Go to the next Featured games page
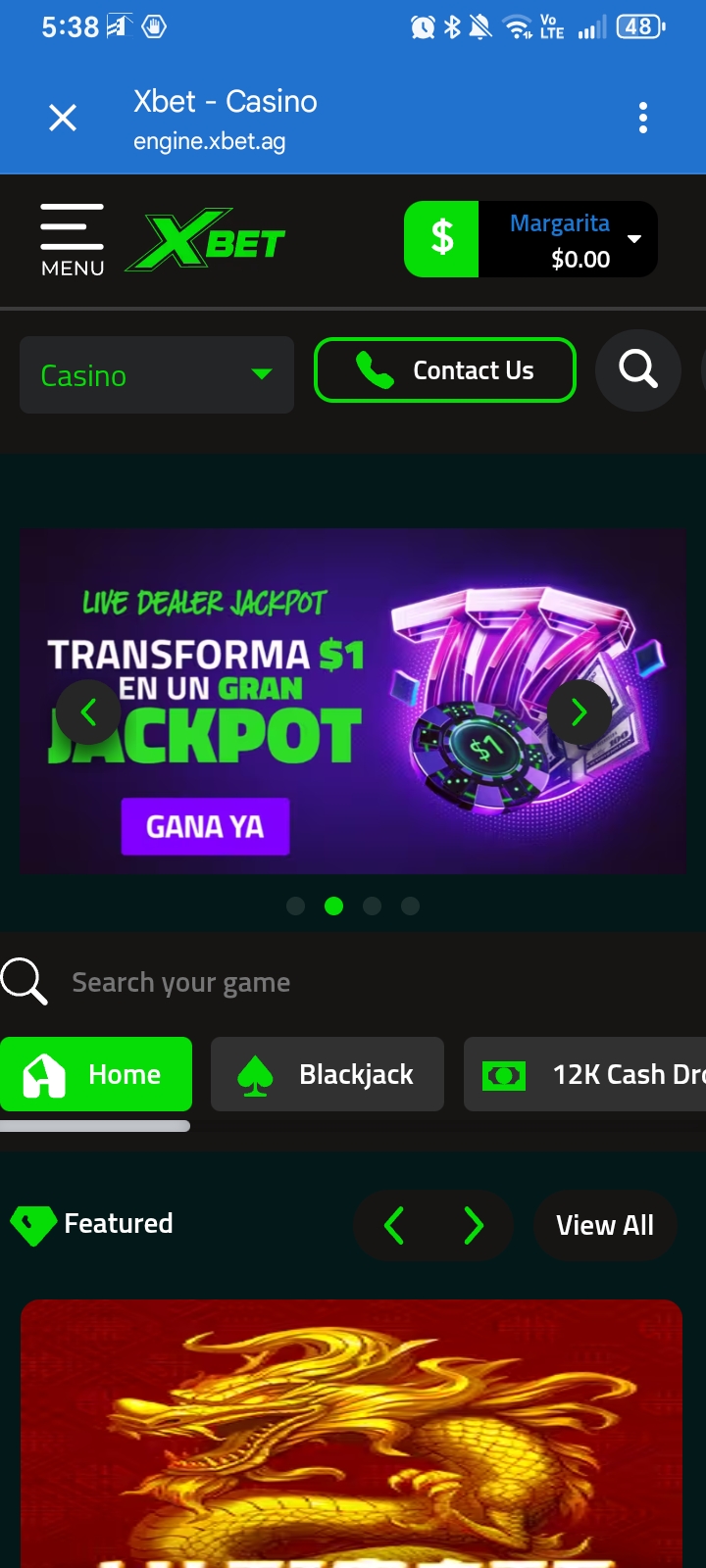 pos(474,1225)
